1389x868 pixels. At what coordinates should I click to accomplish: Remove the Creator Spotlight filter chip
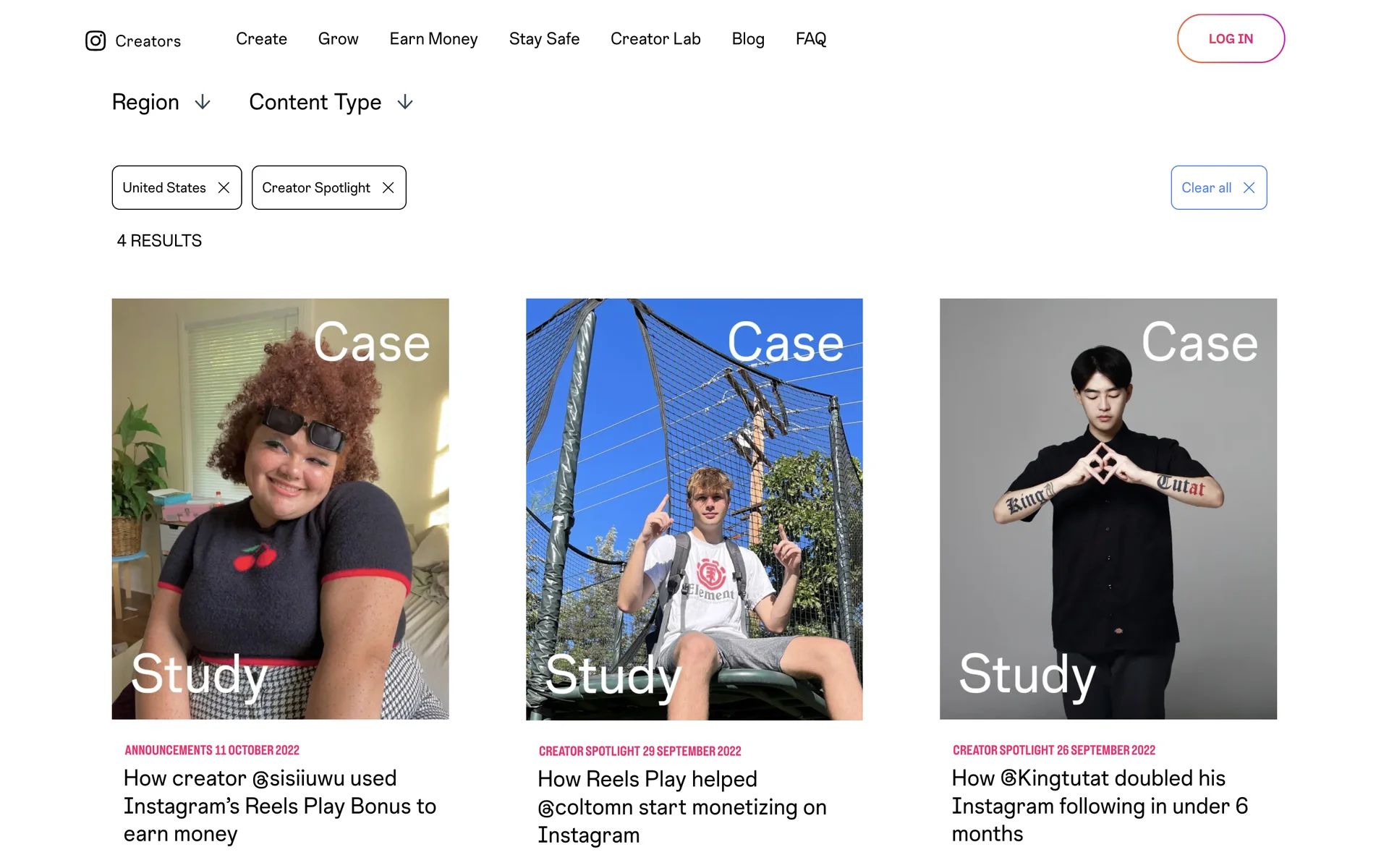388,188
